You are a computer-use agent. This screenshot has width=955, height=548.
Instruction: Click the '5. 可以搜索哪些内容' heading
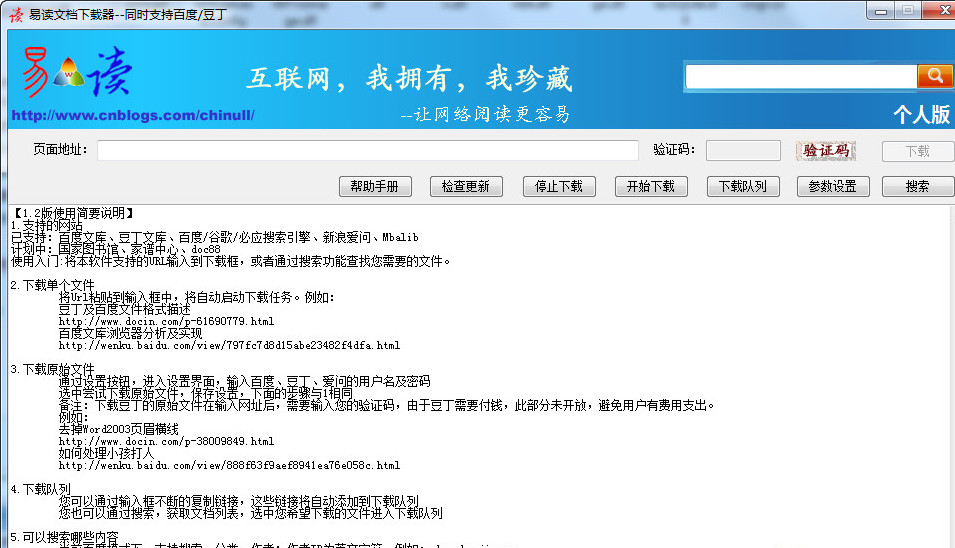tap(65, 537)
